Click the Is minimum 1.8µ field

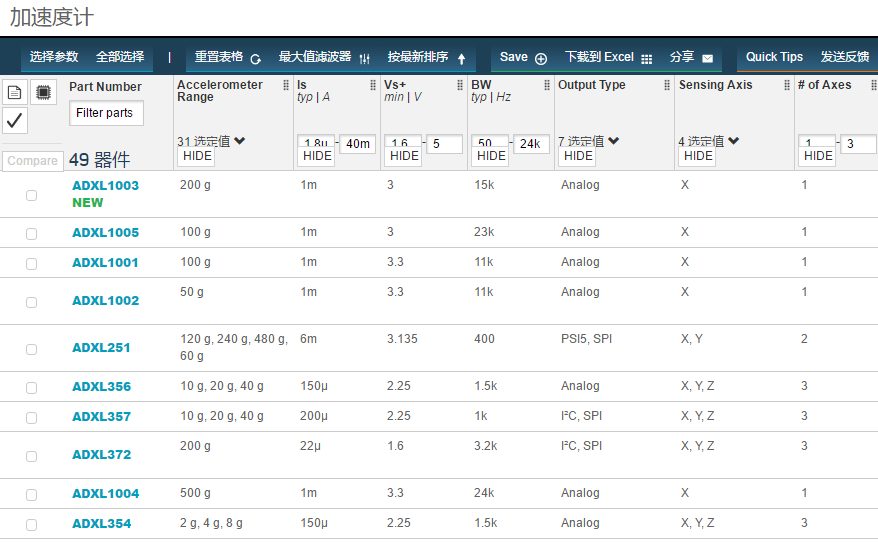pos(316,141)
